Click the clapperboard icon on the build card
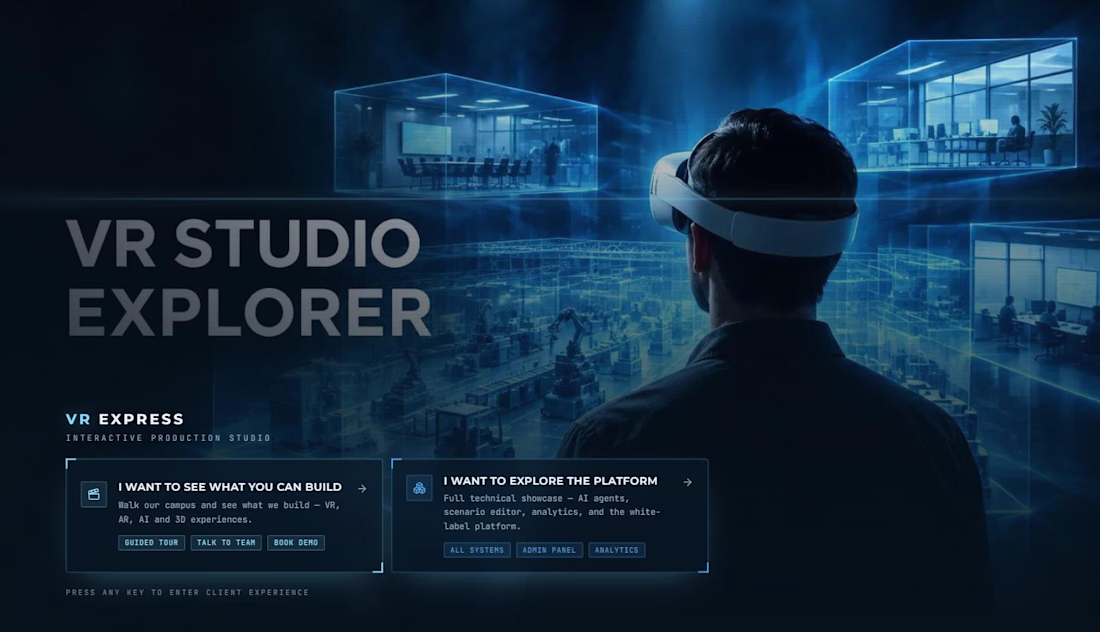The height and width of the screenshot is (632, 1100). (x=93, y=495)
